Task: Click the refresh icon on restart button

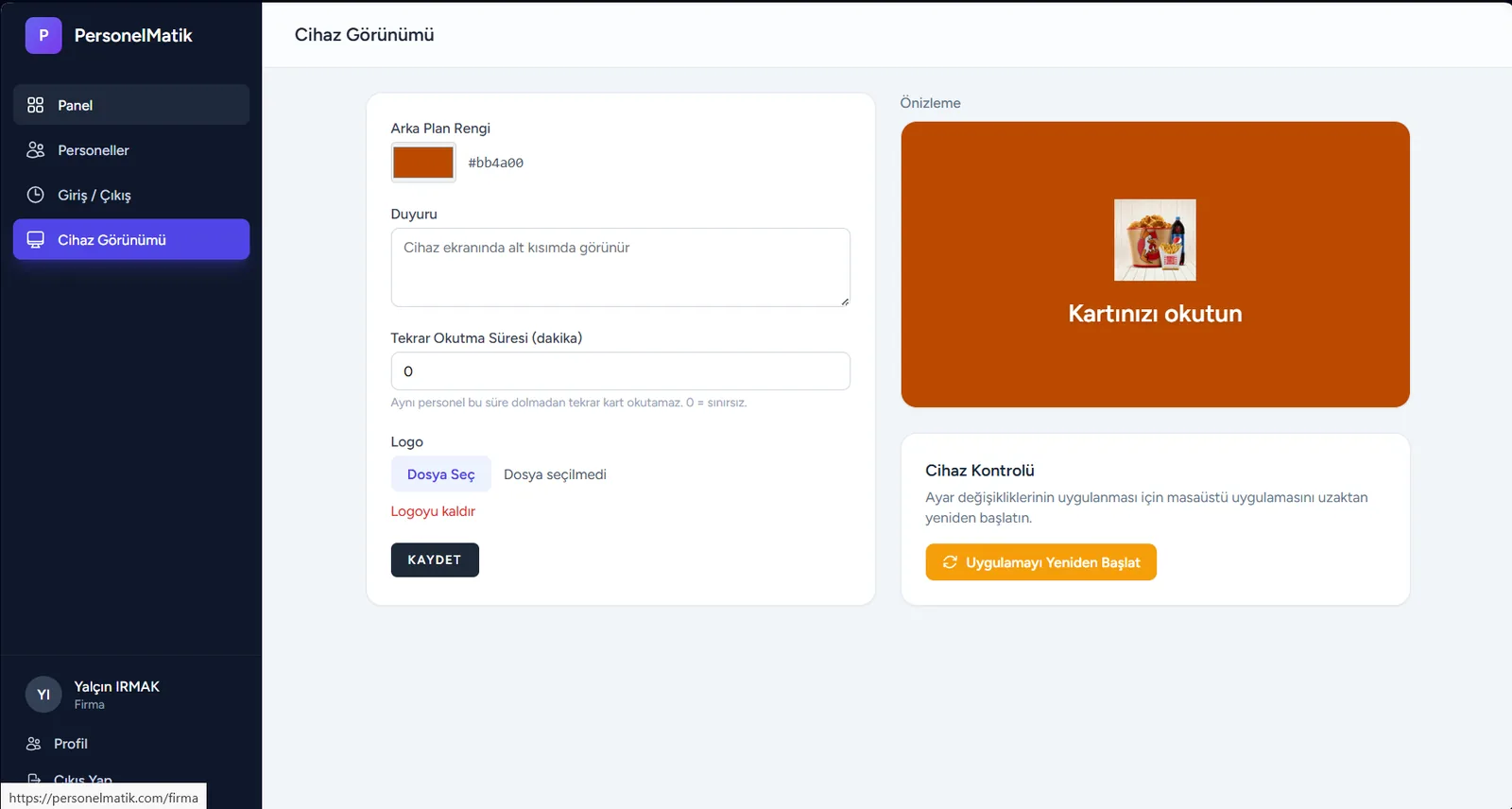Action: tap(950, 561)
